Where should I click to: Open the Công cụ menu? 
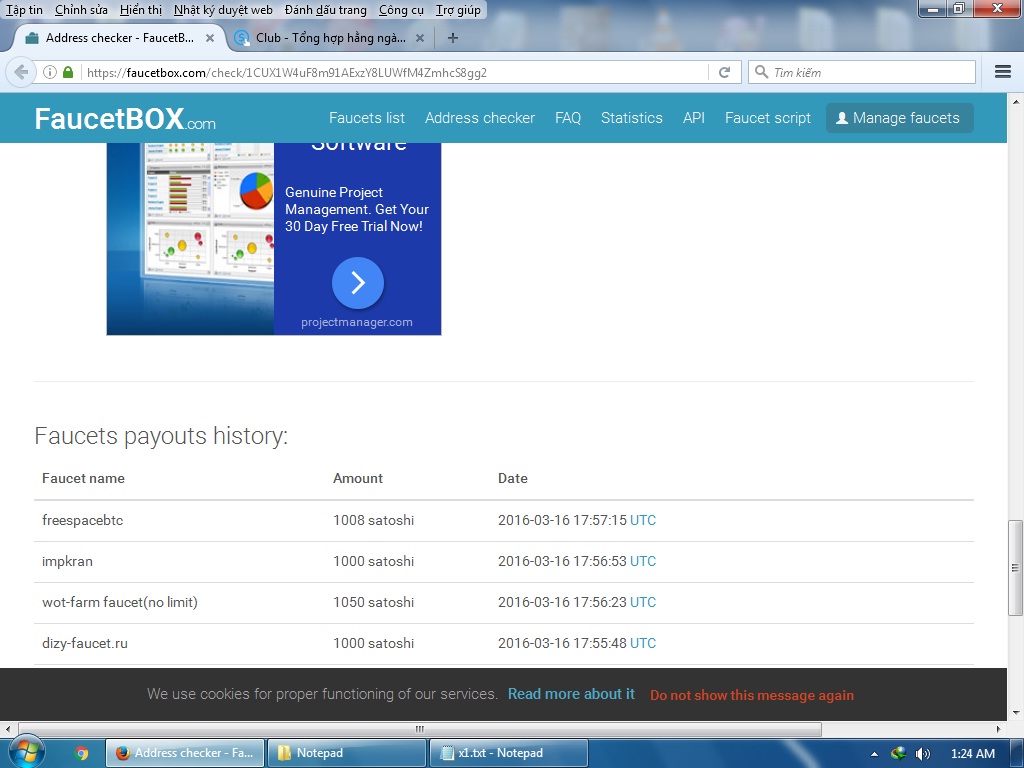(401, 10)
